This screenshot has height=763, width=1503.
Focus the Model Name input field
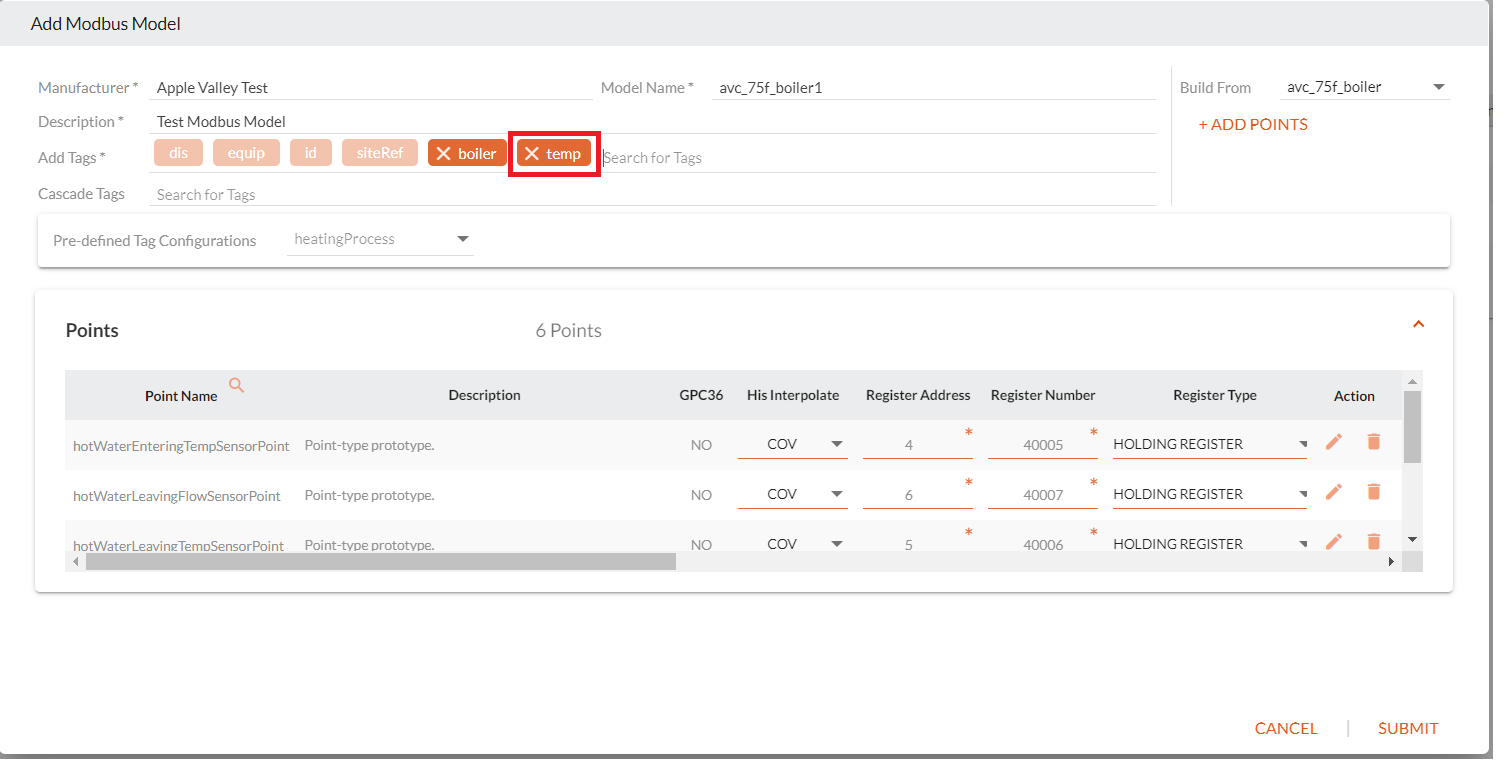point(934,88)
